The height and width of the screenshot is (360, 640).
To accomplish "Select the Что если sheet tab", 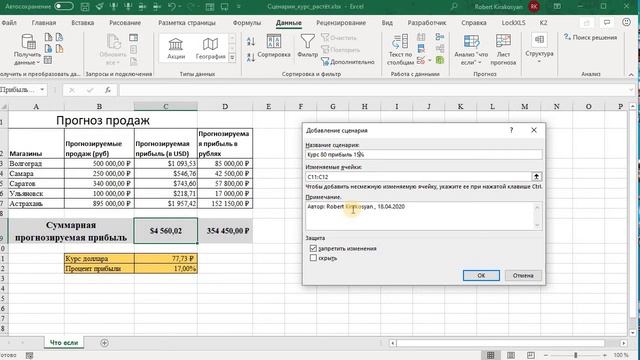I will click(64, 342).
